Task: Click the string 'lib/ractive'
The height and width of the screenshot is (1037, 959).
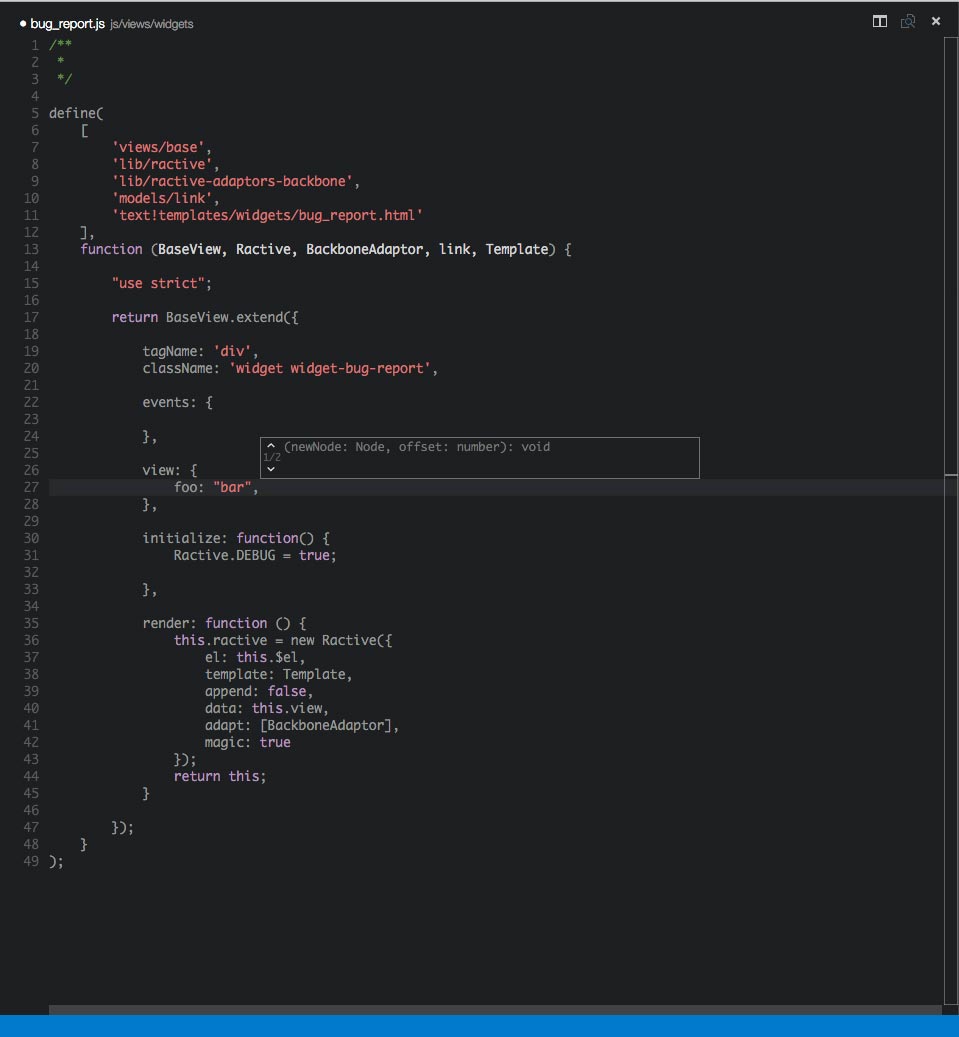Action: pos(161,164)
